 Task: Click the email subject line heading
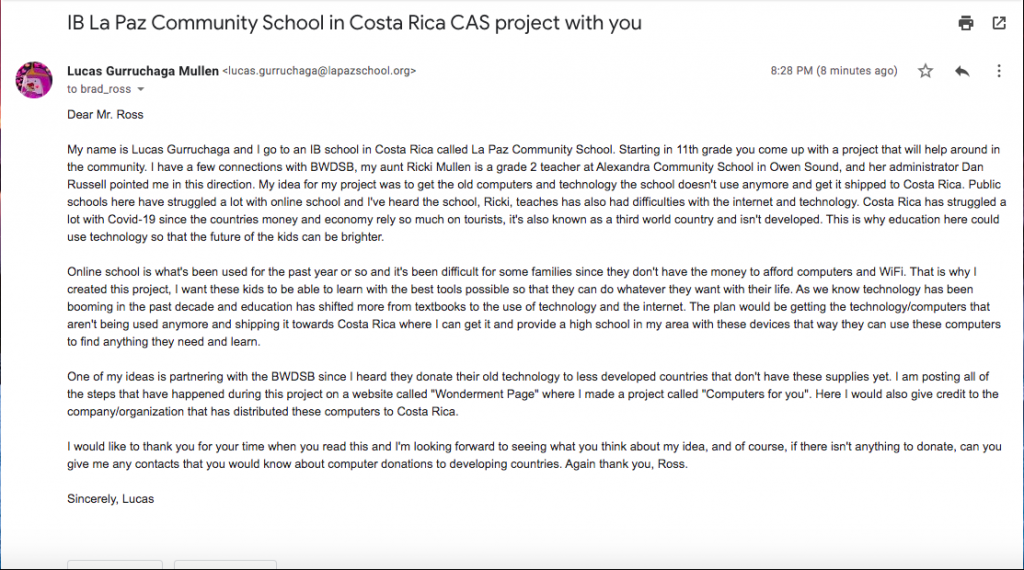pos(354,22)
